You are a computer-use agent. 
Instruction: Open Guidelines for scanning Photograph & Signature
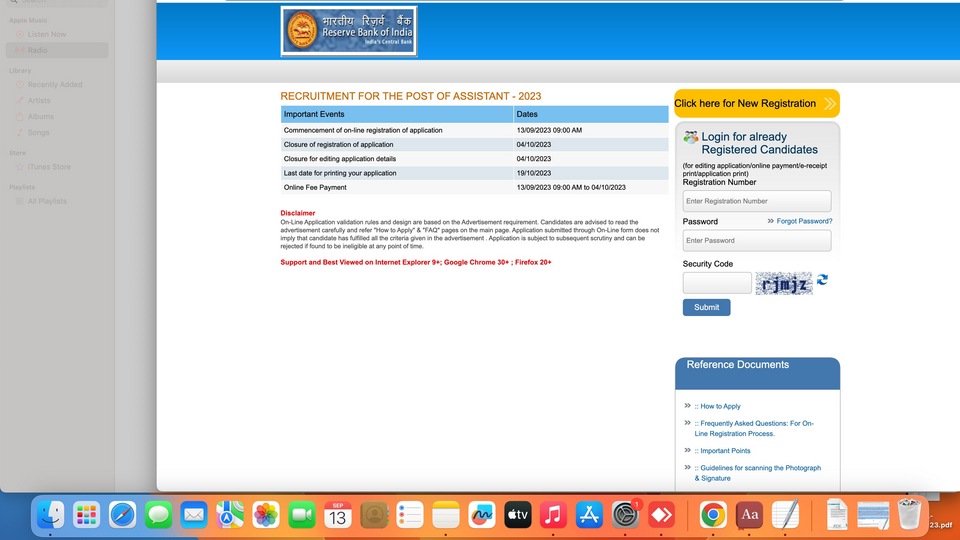coord(758,473)
